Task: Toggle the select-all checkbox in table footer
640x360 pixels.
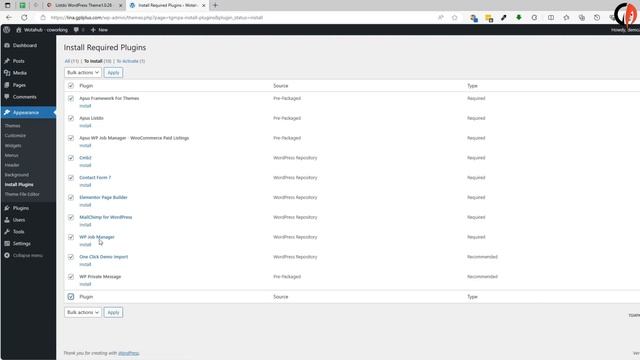Action: pos(71,297)
